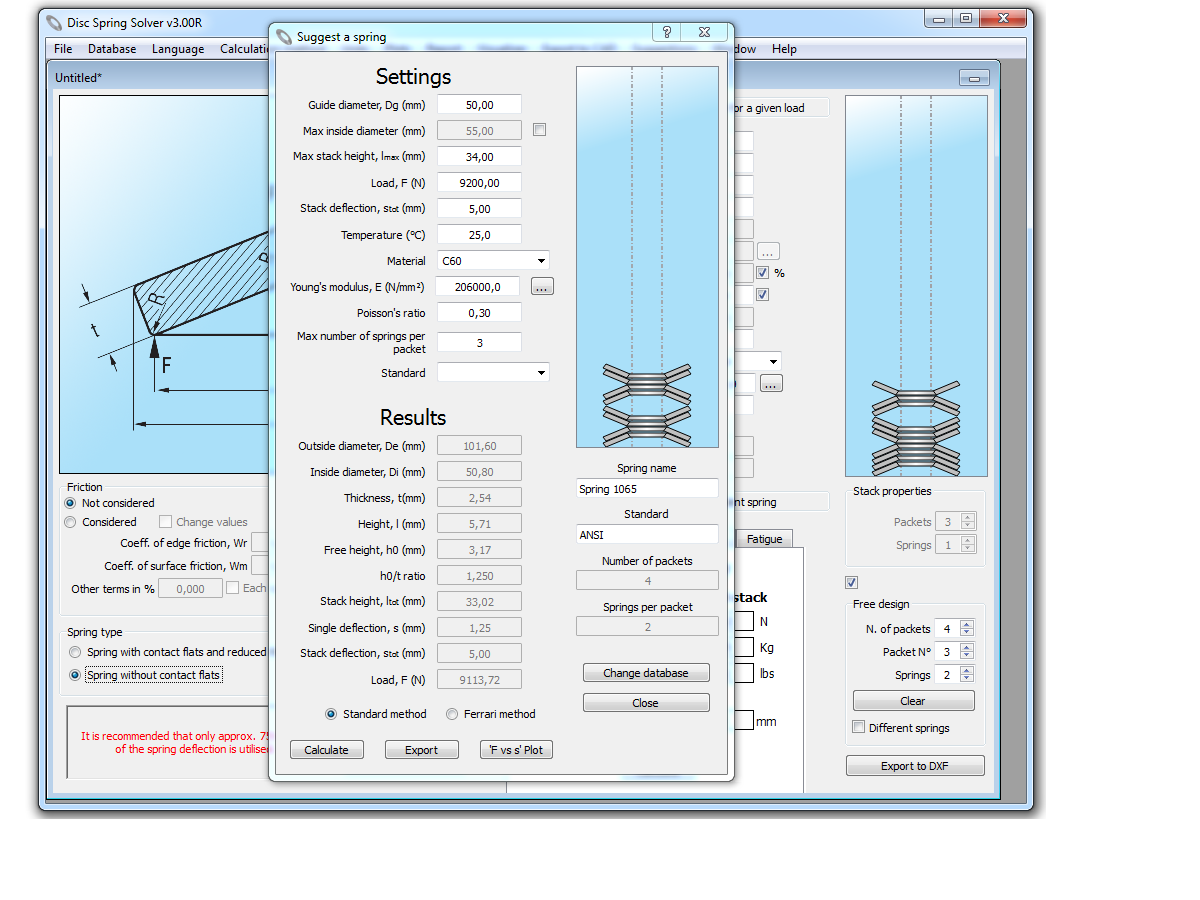Click the Suggest a spring dialog title icon
The width and height of the screenshot is (1200, 900).
coord(284,37)
